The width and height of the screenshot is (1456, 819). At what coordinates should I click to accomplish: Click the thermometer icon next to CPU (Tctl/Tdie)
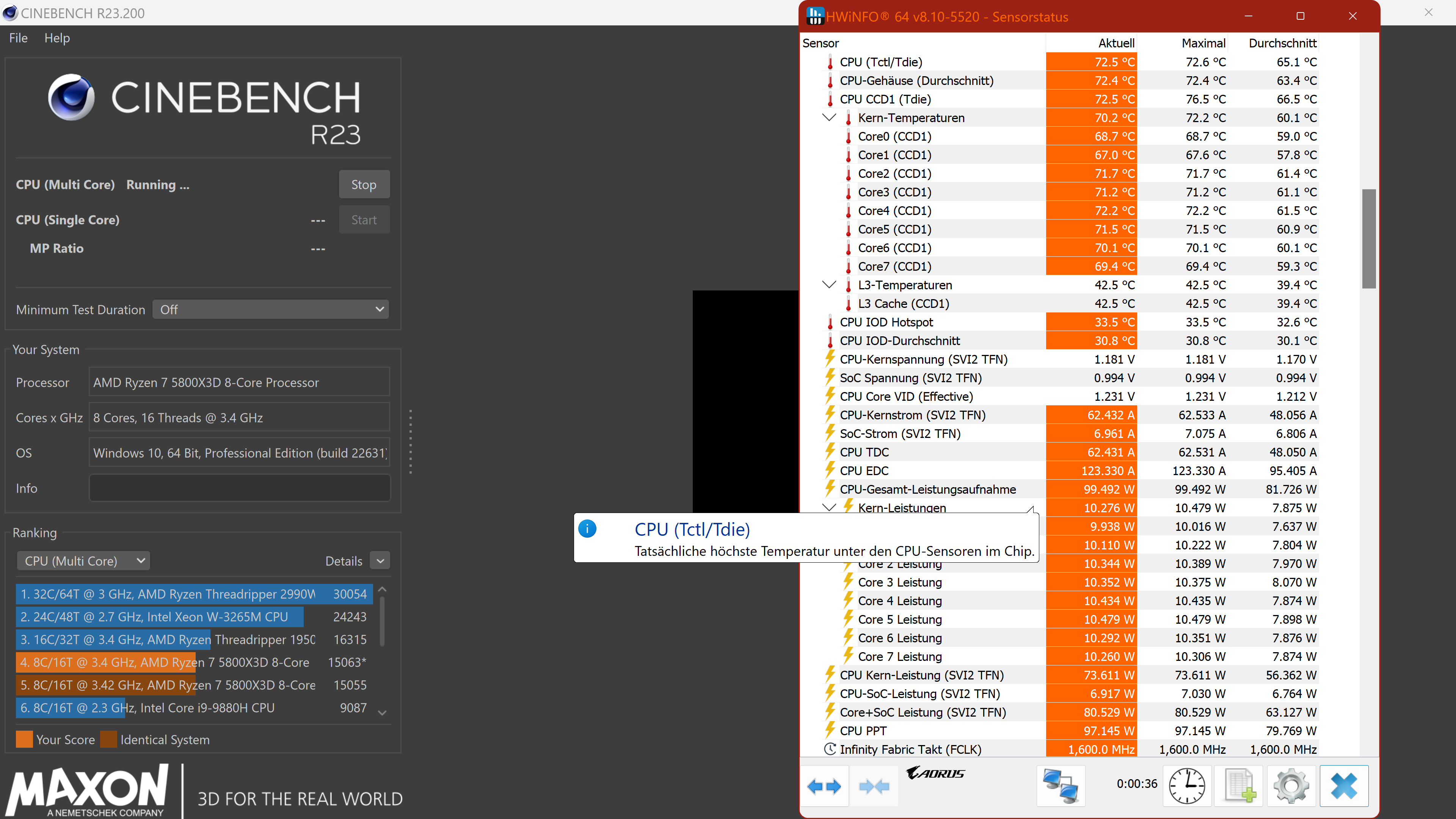(x=830, y=62)
